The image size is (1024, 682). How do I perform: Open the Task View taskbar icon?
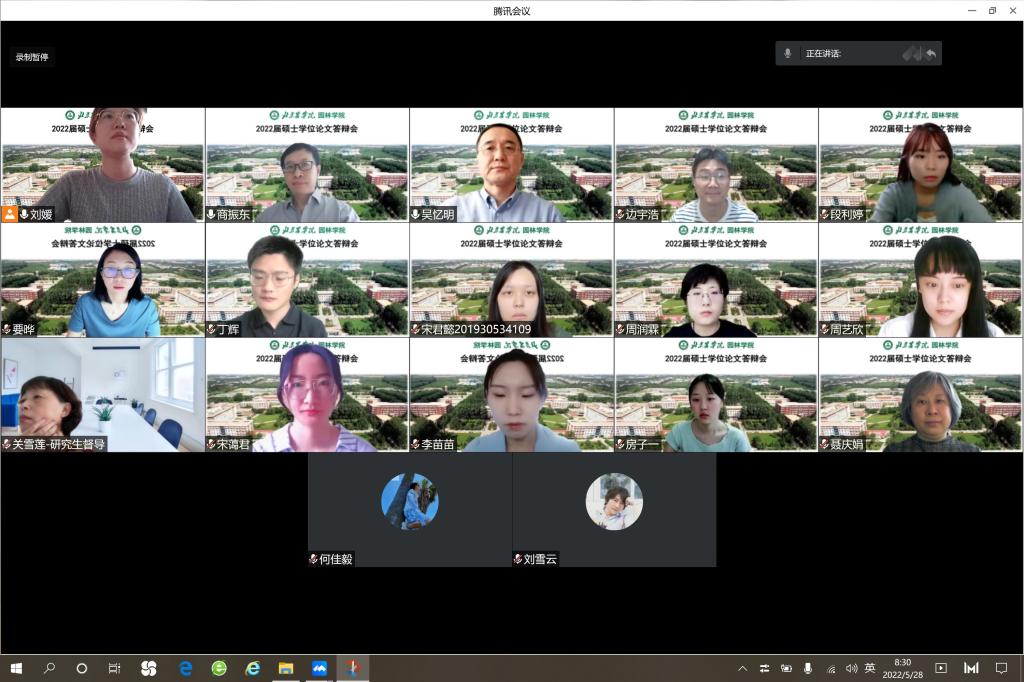[114, 668]
